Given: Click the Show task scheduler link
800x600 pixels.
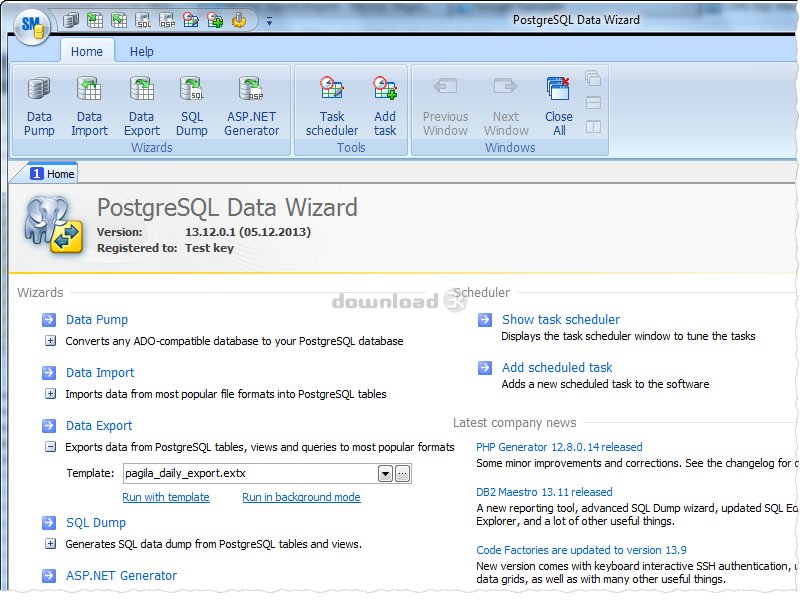Looking at the screenshot, I should [561, 320].
